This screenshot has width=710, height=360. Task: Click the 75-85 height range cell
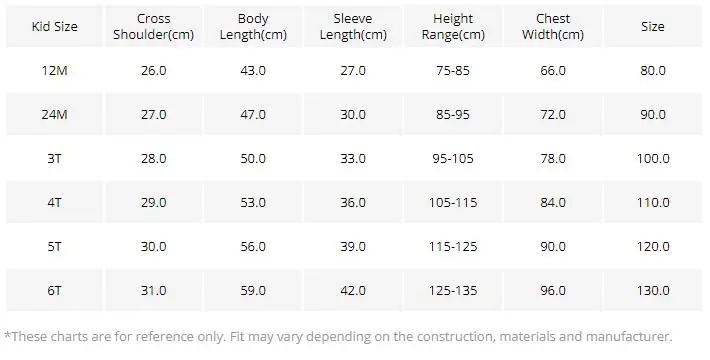point(453,71)
